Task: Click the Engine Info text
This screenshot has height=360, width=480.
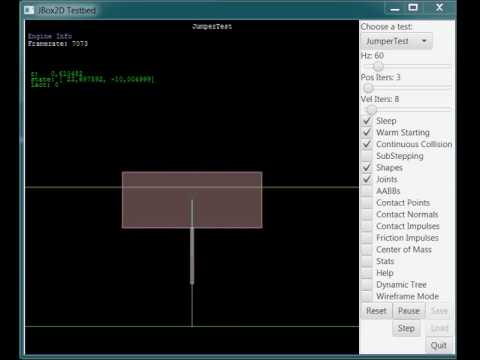Action: coord(50,36)
